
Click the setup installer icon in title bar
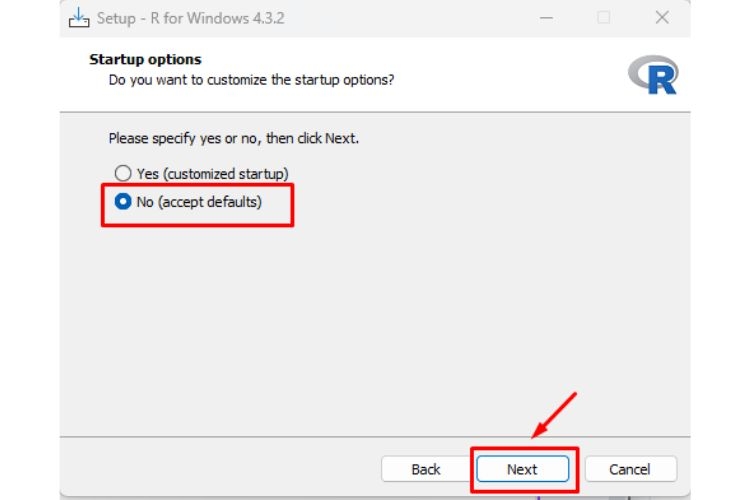point(79,18)
